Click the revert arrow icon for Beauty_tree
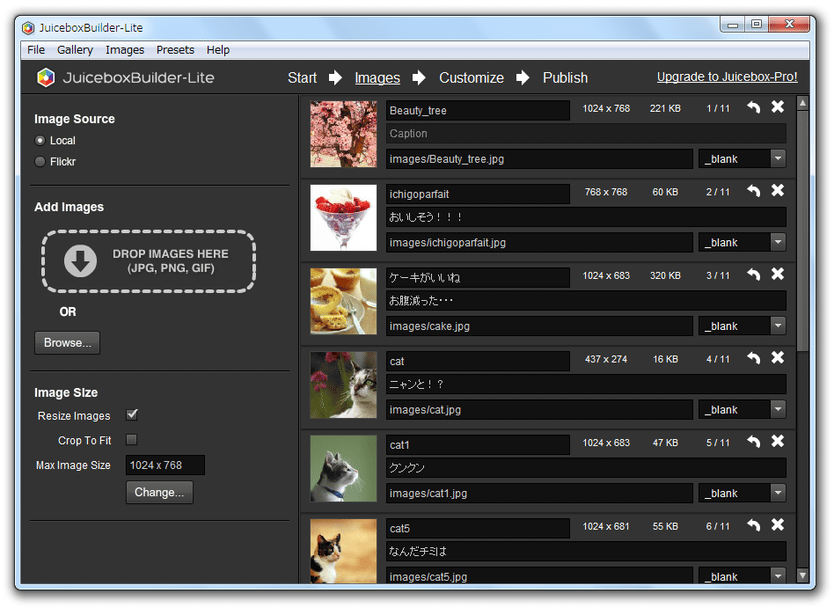Screen dimensions: 834x608 [753, 107]
